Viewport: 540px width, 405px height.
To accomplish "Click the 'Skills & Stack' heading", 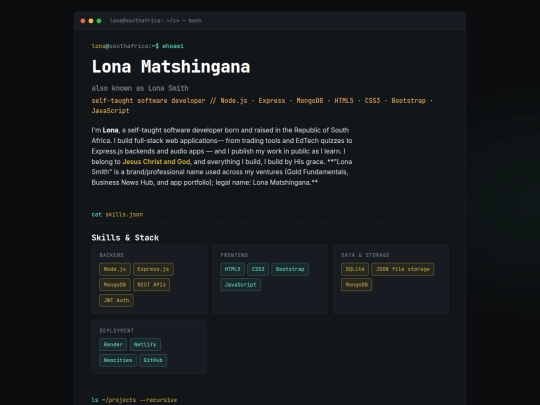I will (x=125, y=238).
